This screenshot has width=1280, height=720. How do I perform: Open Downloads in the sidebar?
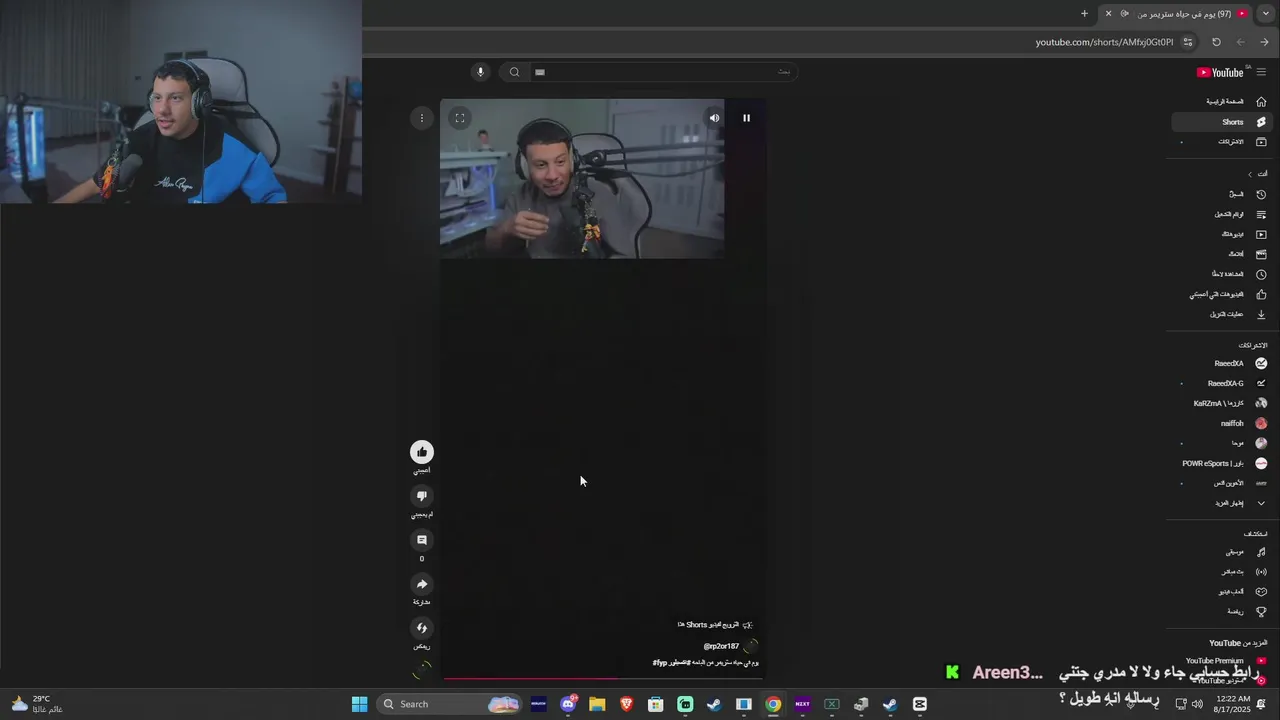[x=1224, y=314]
